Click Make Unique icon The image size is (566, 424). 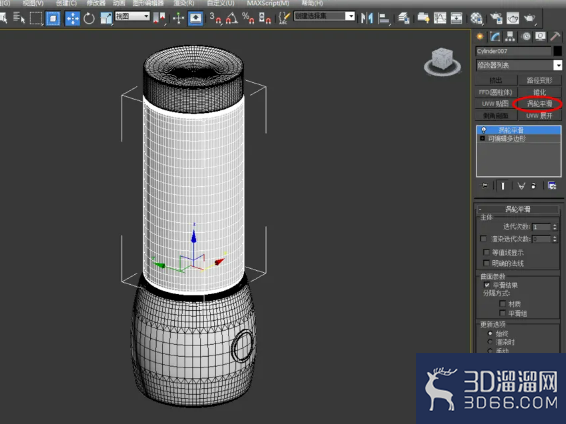[521, 186]
